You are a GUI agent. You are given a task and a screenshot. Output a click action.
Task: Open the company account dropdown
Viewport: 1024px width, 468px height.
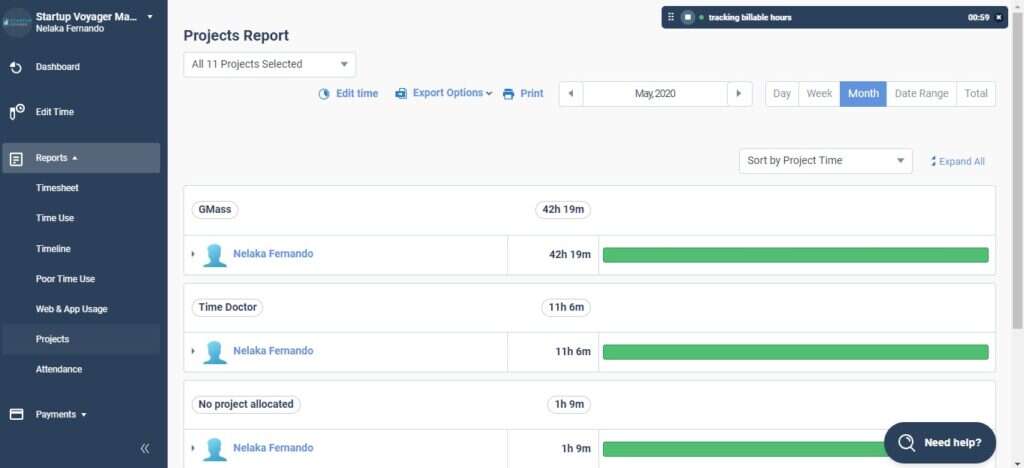[x=150, y=16]
